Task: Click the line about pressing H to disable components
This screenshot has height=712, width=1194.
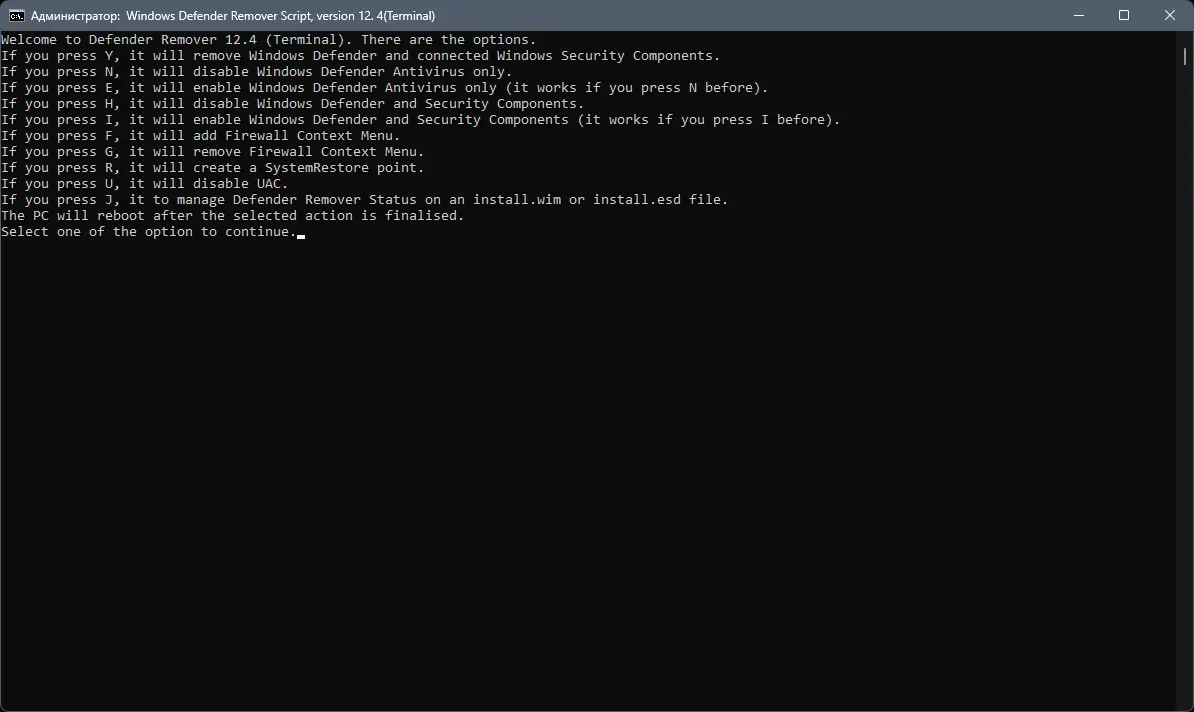Action: 292,104
